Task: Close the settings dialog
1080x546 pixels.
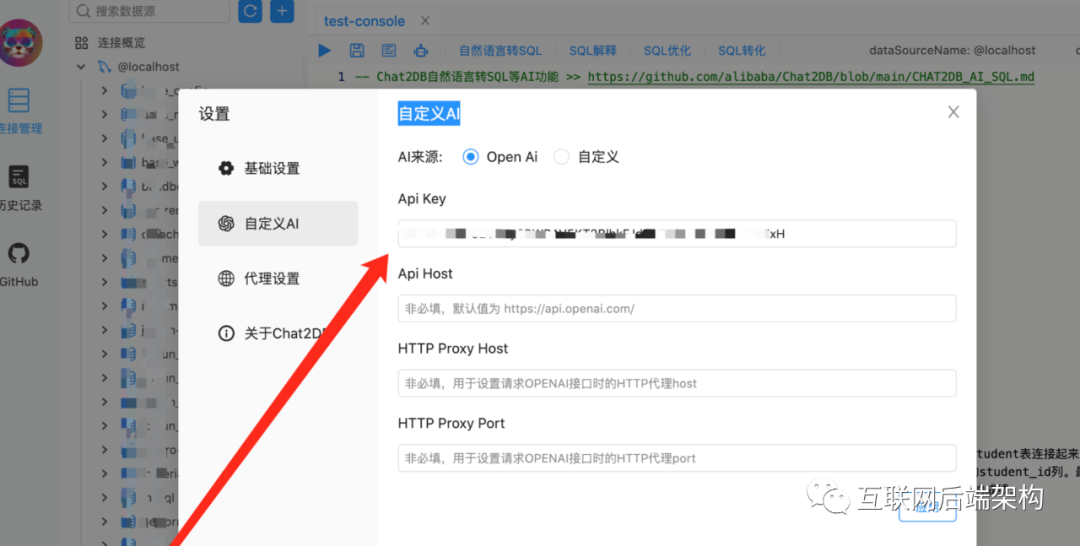Action: [953, 112]
